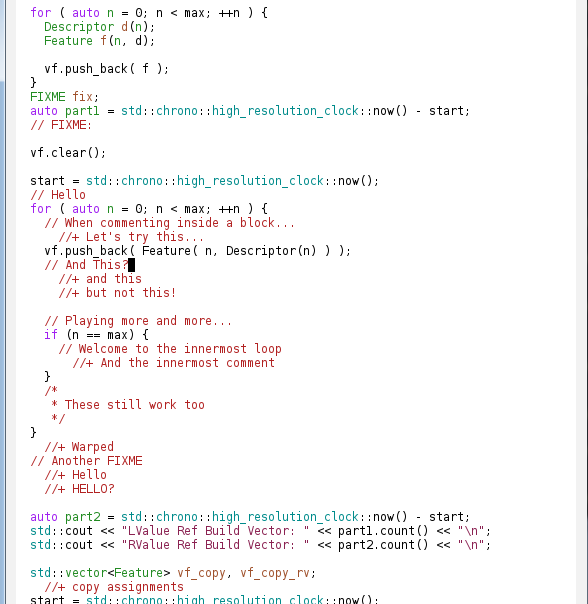Click '// Welcome to the innermost loop' comment
588x604 pixels.
pos(170,349)
